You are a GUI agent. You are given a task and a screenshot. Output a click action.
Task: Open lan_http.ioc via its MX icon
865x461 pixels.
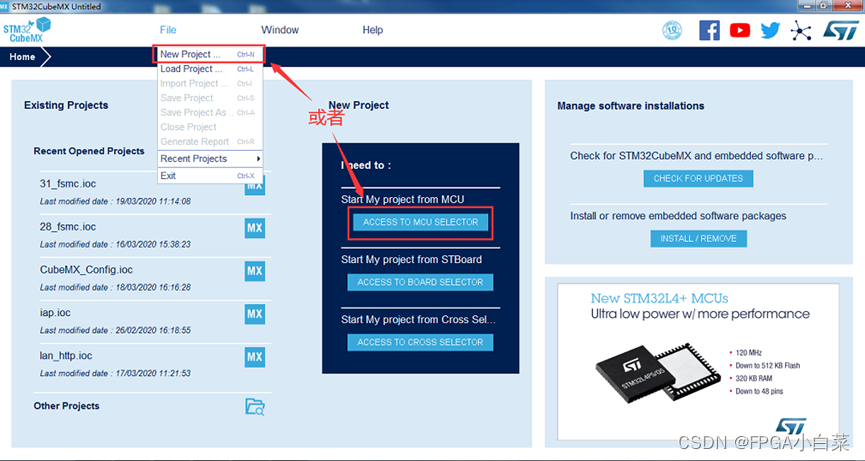[254, 357]
